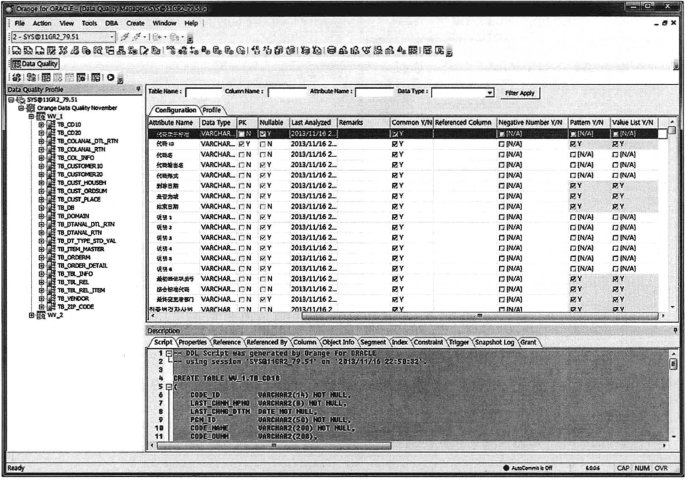Toggle Nullable checkbox in attribute row numbered 1
Image resolution: width=691 pixels, height=480 pixels.
pyautogui.click(x=263, y=217)
